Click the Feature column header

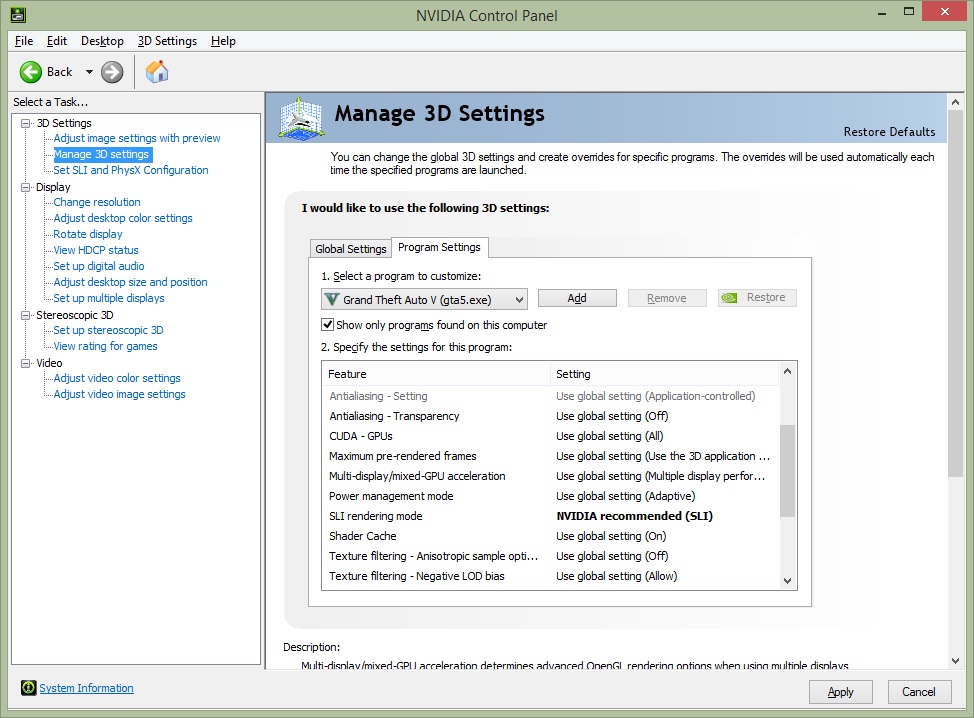tap(436, 374)
